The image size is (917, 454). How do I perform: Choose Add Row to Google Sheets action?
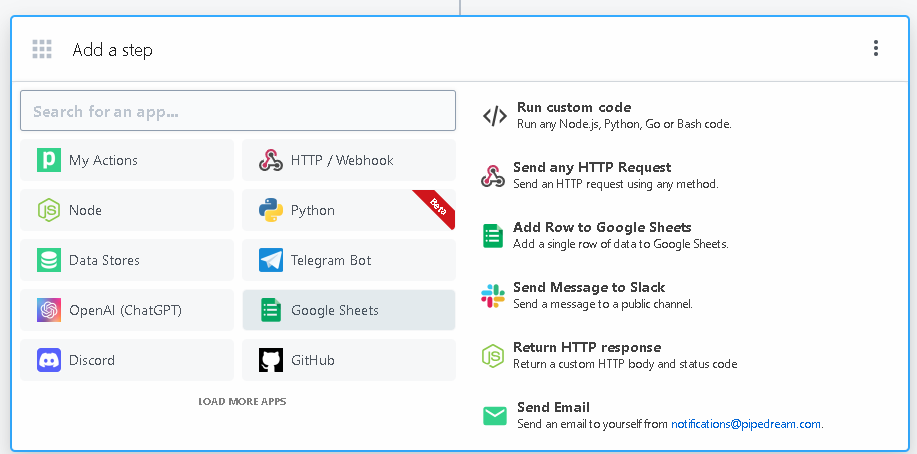pyautogui.click(x=602, y=227)
